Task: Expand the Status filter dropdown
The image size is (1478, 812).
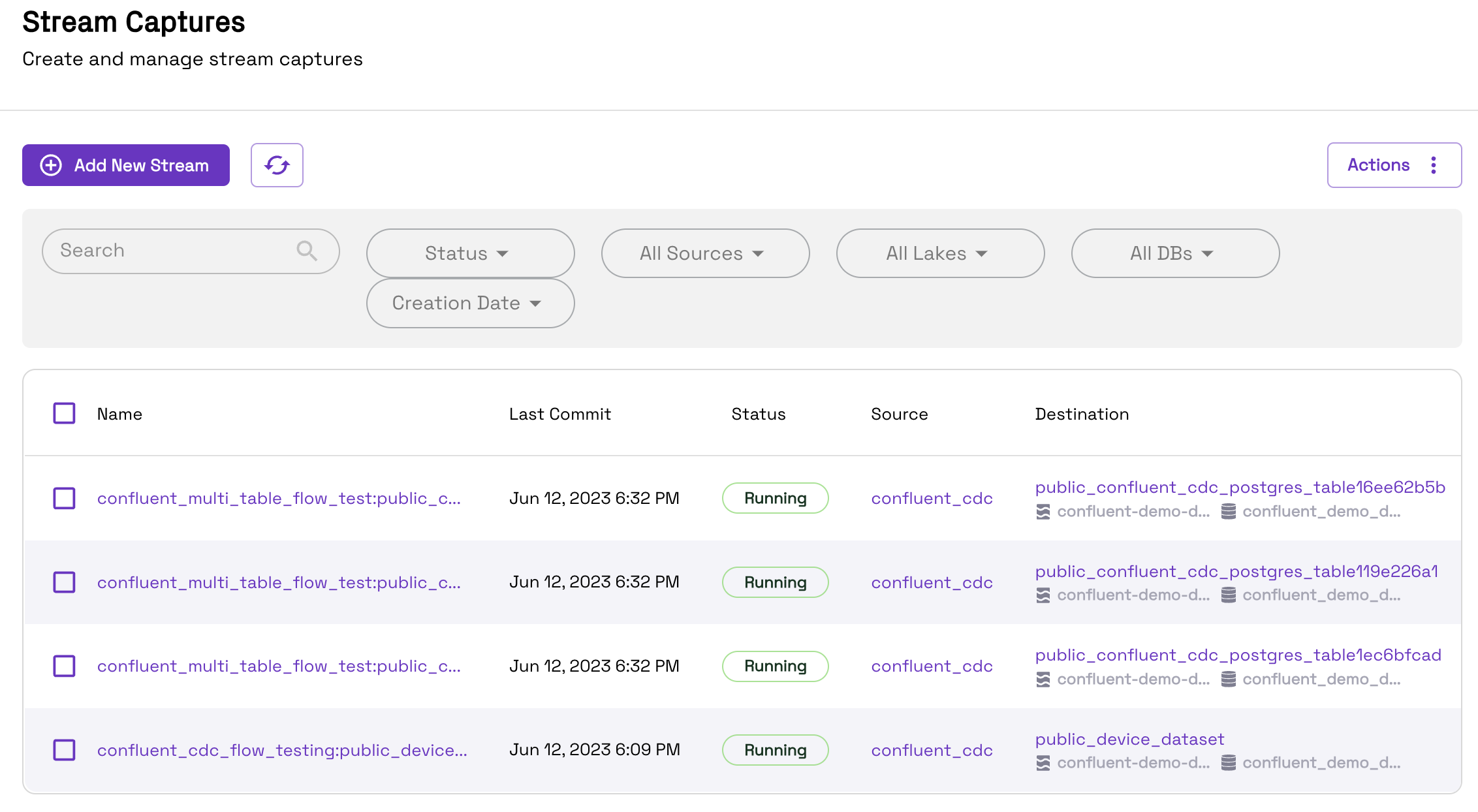Action: 470,253
